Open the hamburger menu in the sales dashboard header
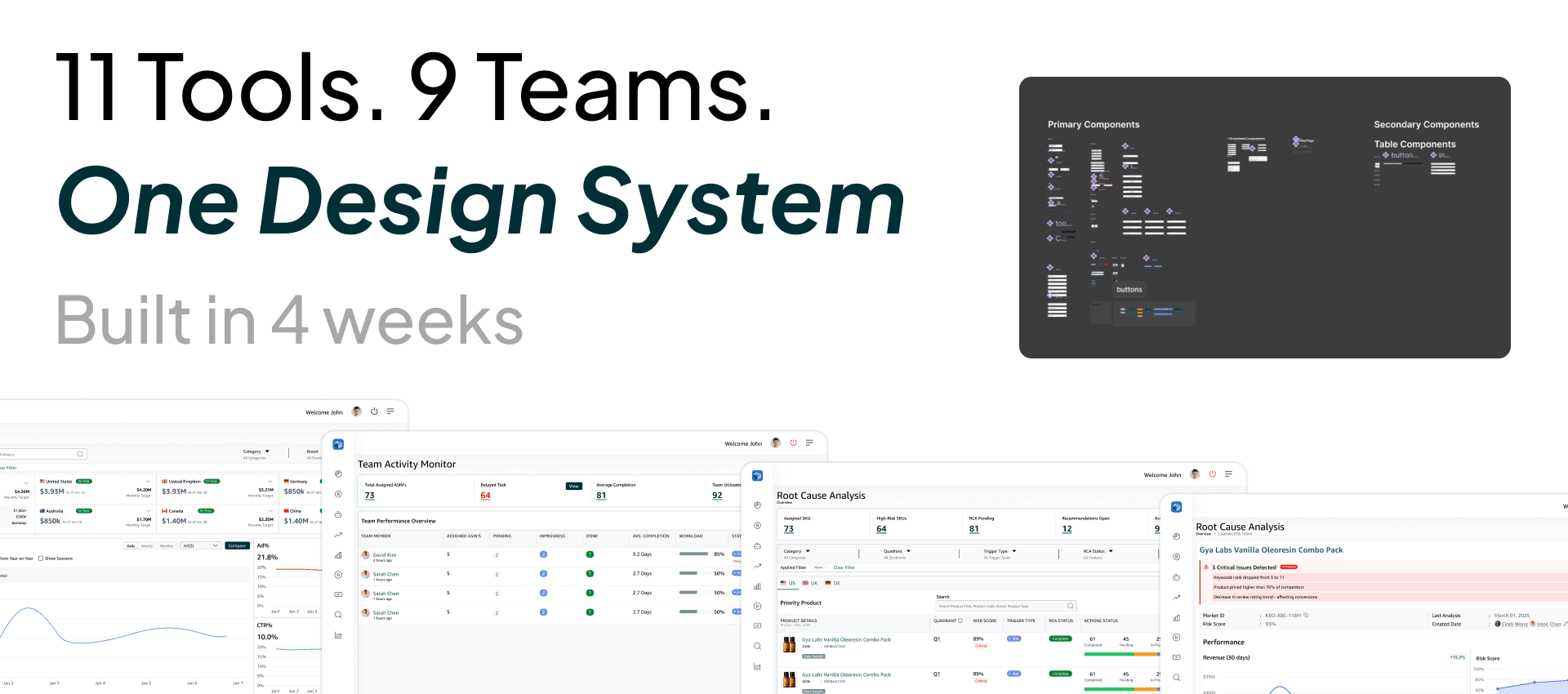The image size is (1568, 694). point(390,412)
